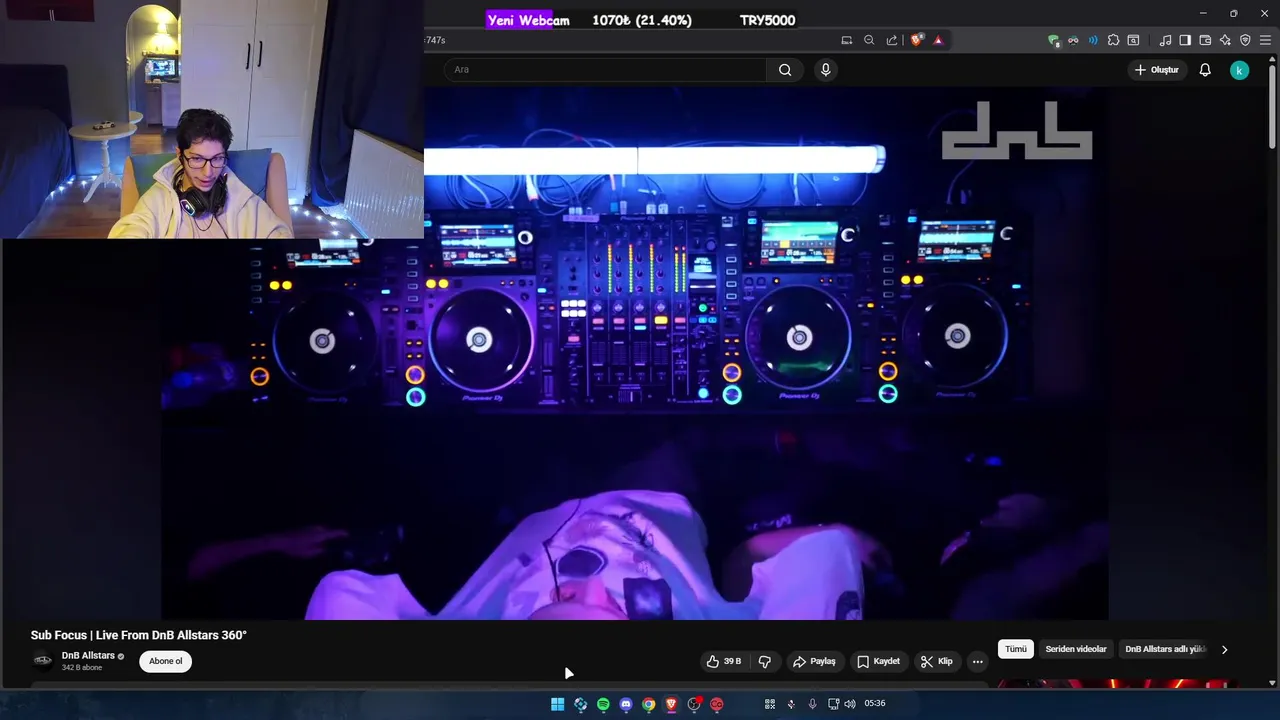The width and height of the screenshot is (1280, 720).
Task: Toggle the browser sidebar panel
Action: (x=1185, y=40)
